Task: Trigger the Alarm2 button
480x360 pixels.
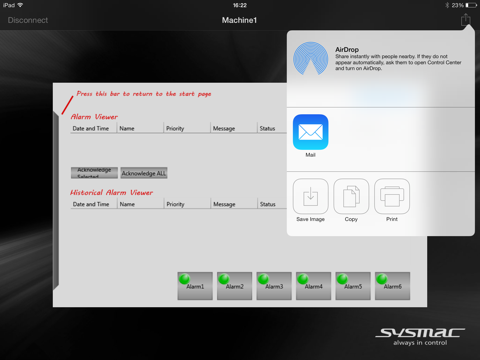Action: point(234,286)
